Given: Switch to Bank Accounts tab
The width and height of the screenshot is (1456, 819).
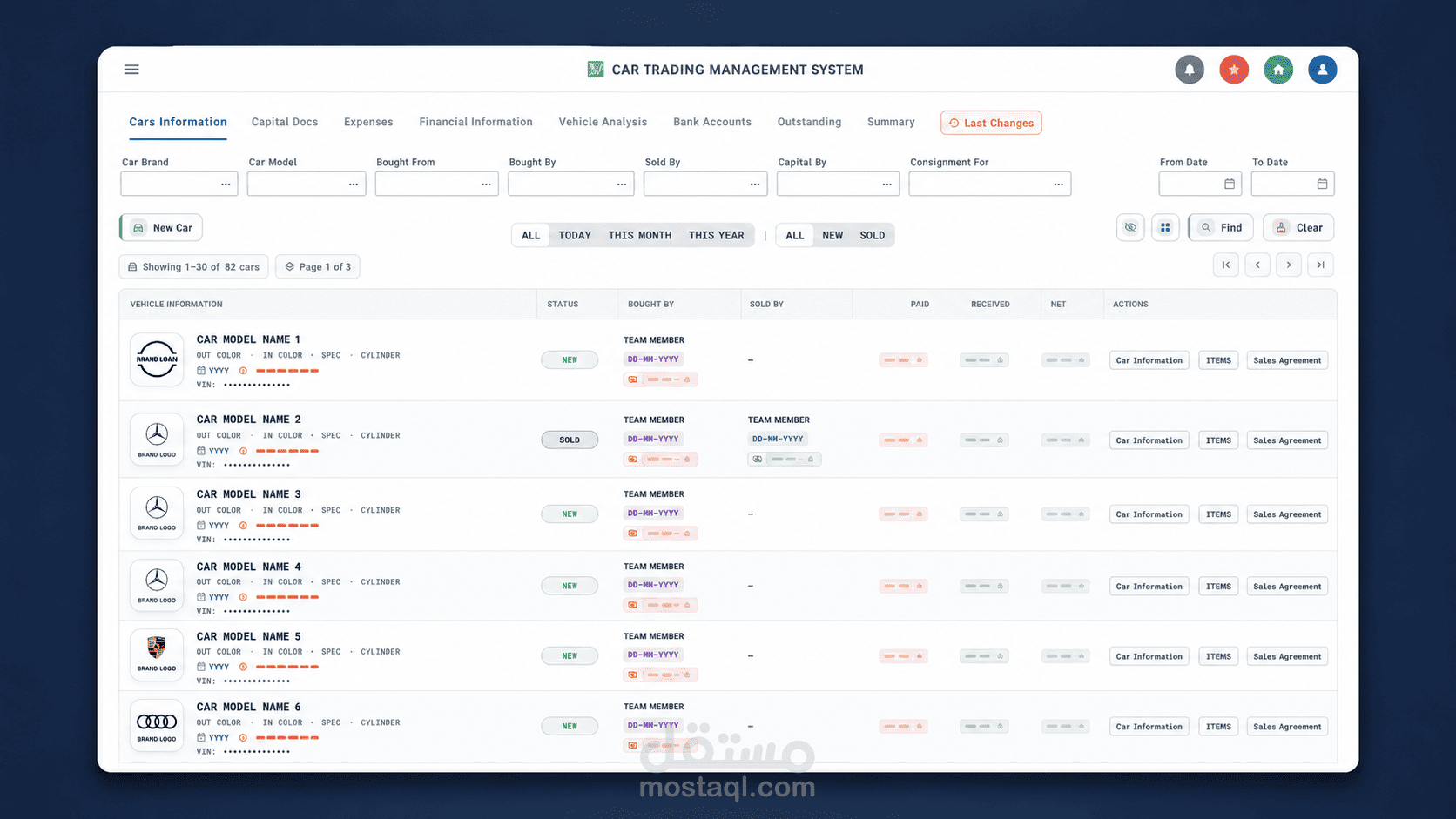Looking at the screenshot, I should point(712,122).
